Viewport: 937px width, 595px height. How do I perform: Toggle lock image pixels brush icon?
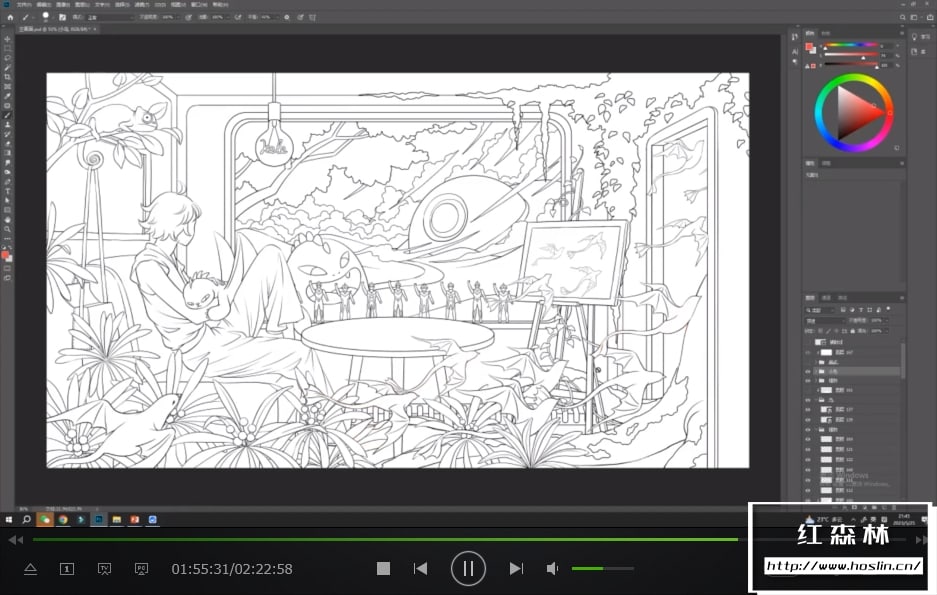coord(828,331)
